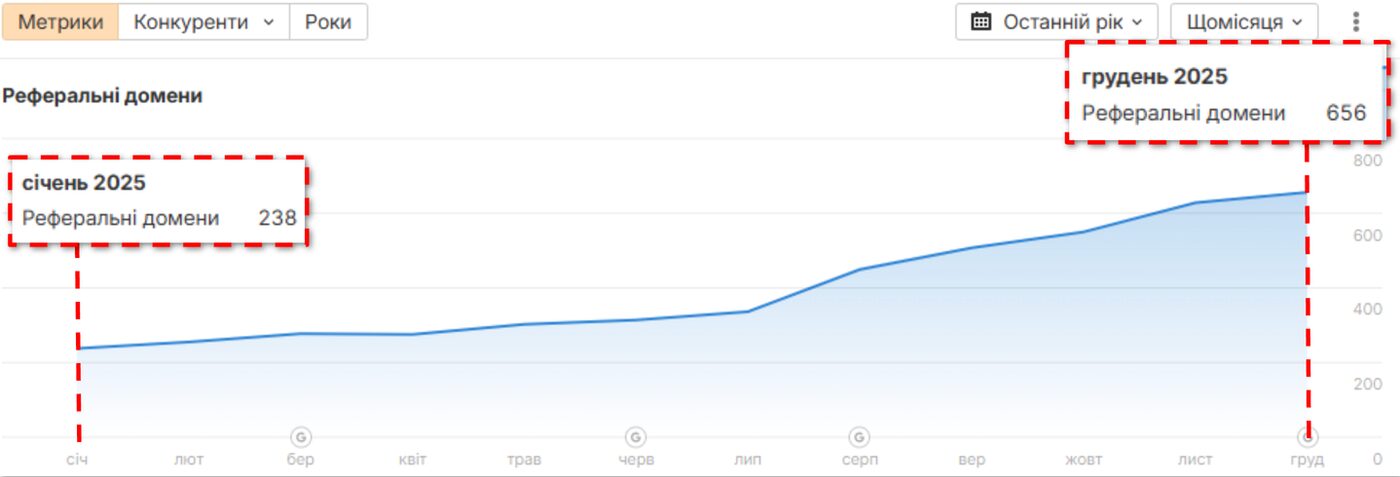Open the Останній рік date range dropdown
Viewport: 1400px width, 477px height.
(1056, 21)
